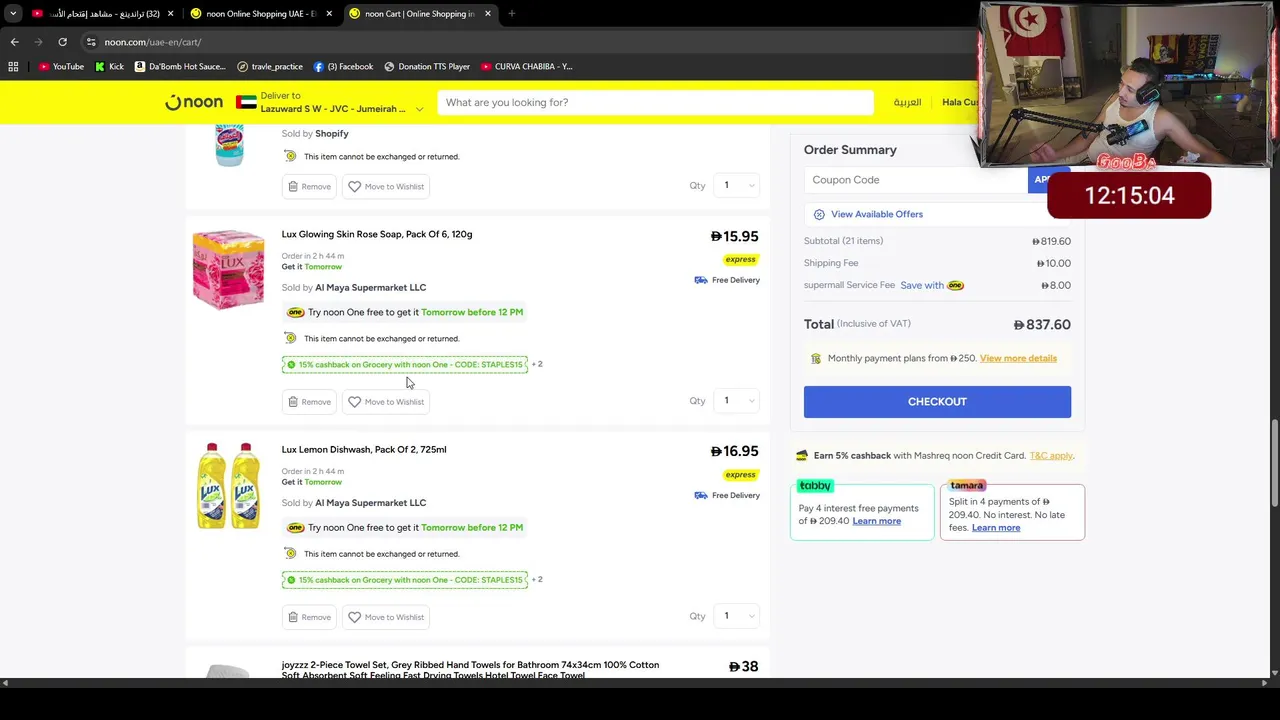The width and height of the screenshot is (1280, 720).
Task: Click the CHECKOUT button
Action: click(x=937, y=402)
